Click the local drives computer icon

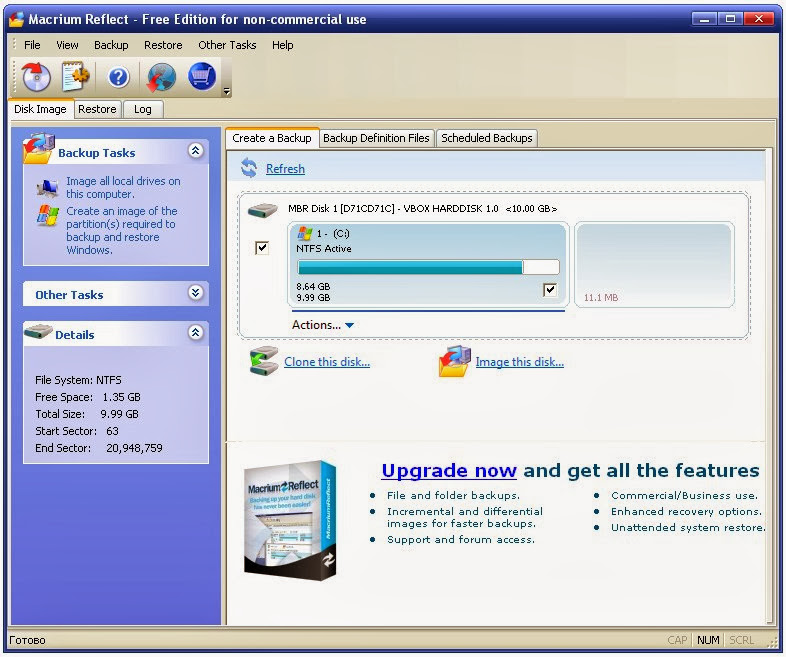click(47, 188)
